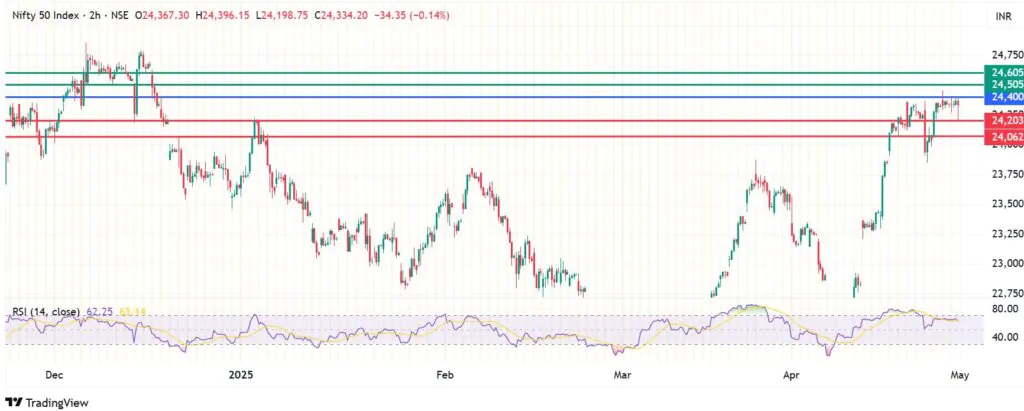The image size is (1024, 411).
Task: Select the blue 24,400 price label
Action: (1003, 98)
